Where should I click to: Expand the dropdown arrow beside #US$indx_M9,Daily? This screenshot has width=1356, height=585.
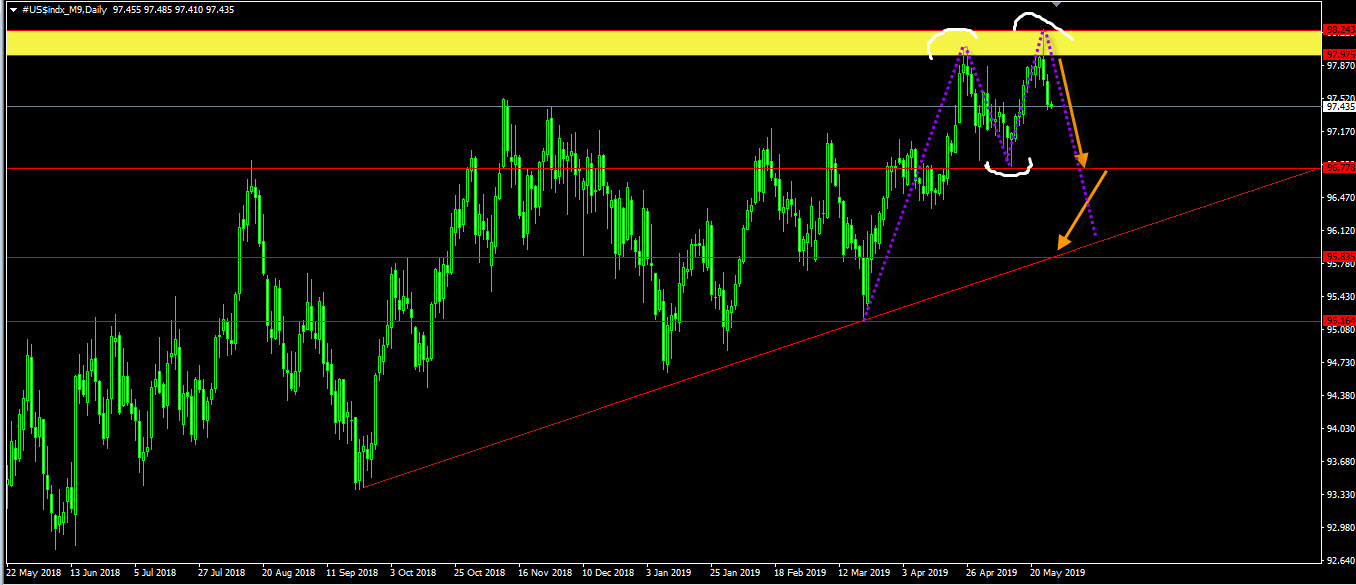[x=12, y=8]
